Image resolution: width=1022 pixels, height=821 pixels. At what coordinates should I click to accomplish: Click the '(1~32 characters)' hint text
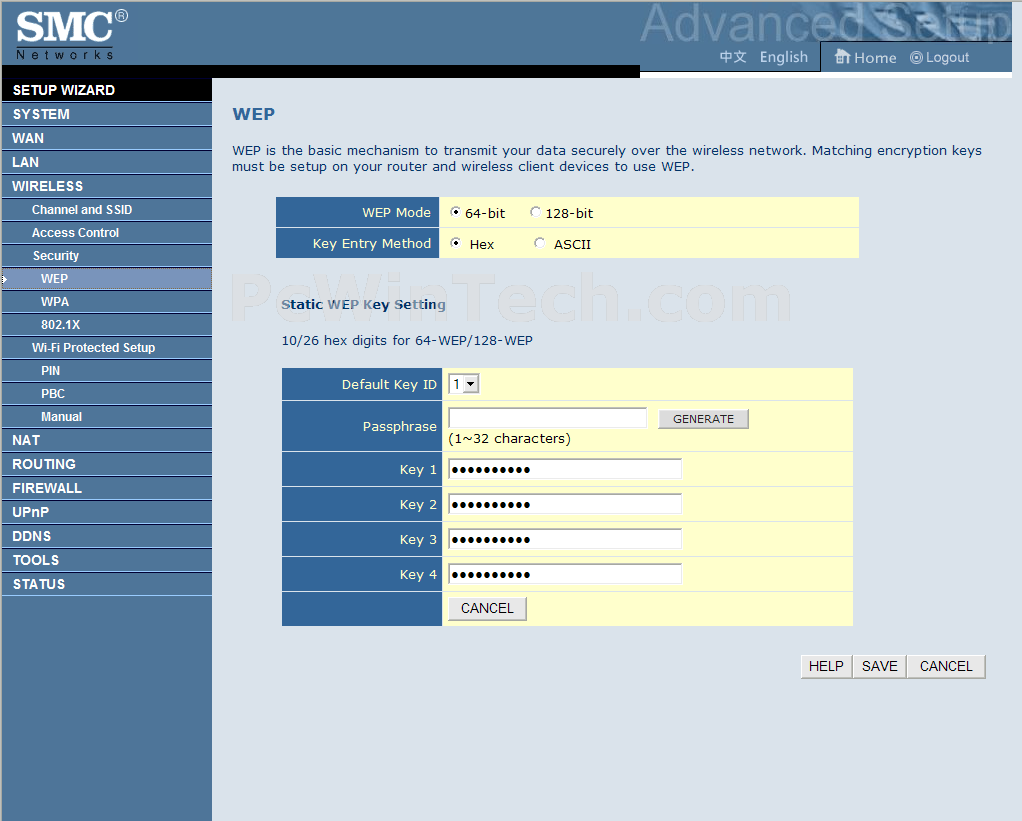pyautogui.click(x=509, y=439)
